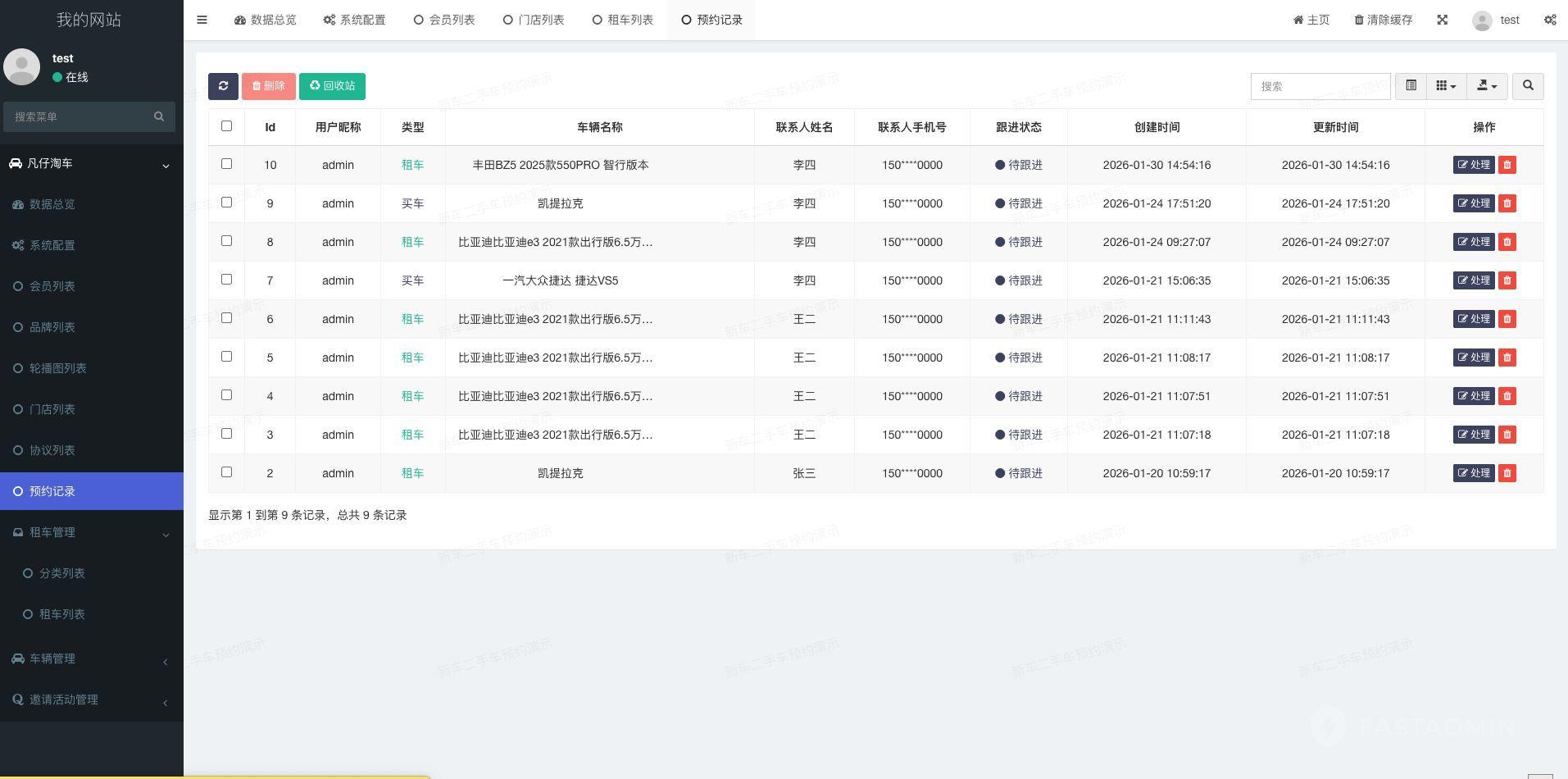
Task: Check the row checkbox for Id 6
Action: click(x=227, y=318)
